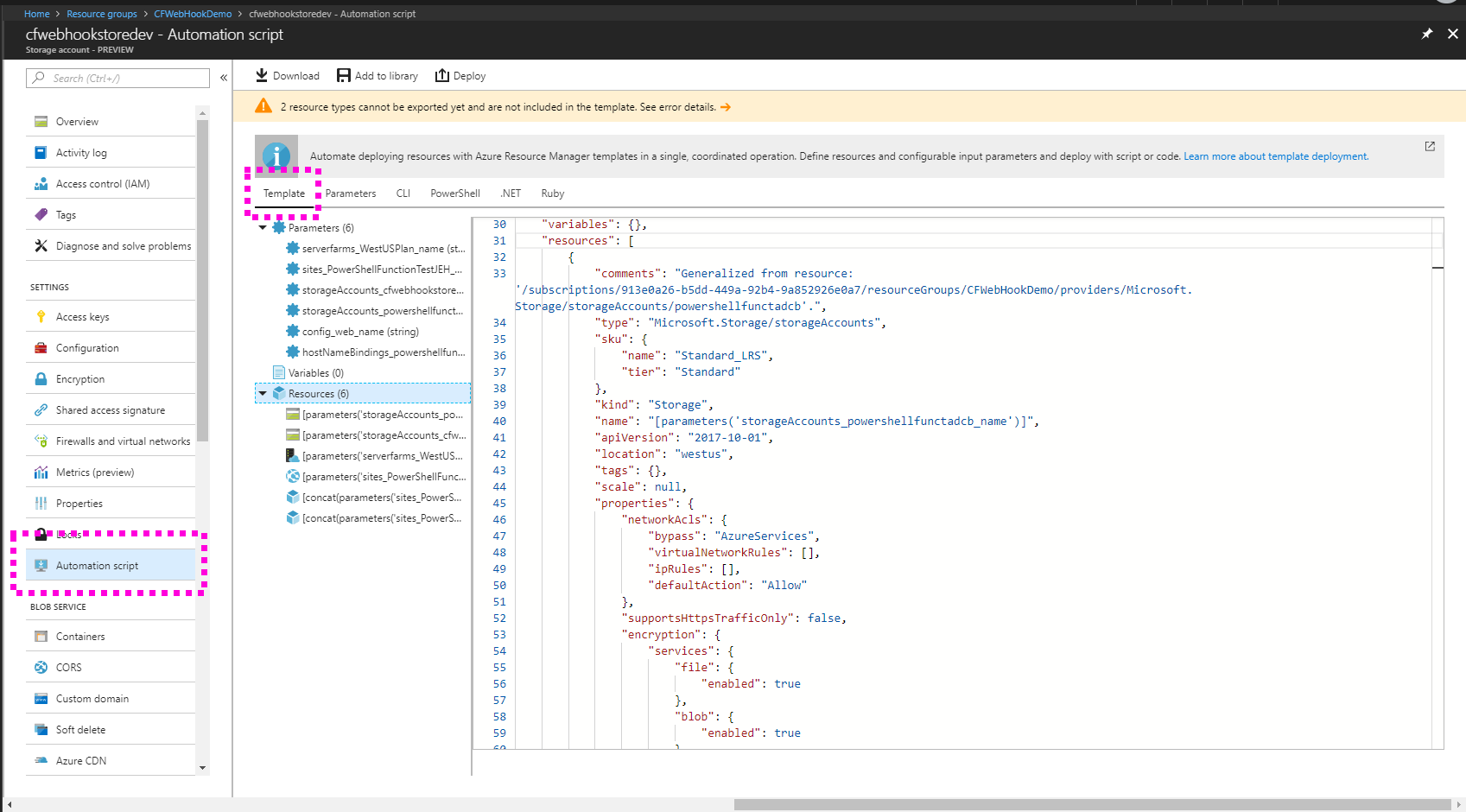Click line 39 "kind": "Storage" text
The width and height of the screenshot is (1466, 812).
click(x=654, y=405)
